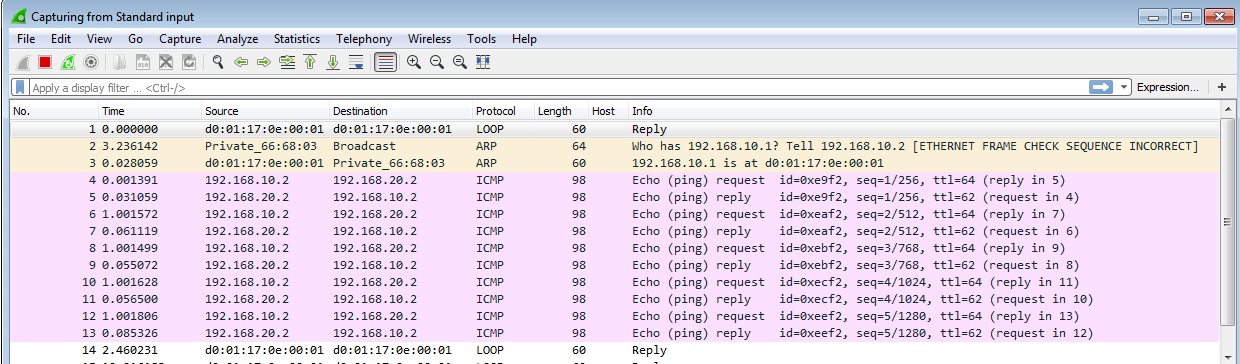Image resolution: width=1240 pixels, height=364 pixels.
Task: Open the Edit menu
Action: pos(61,39)
